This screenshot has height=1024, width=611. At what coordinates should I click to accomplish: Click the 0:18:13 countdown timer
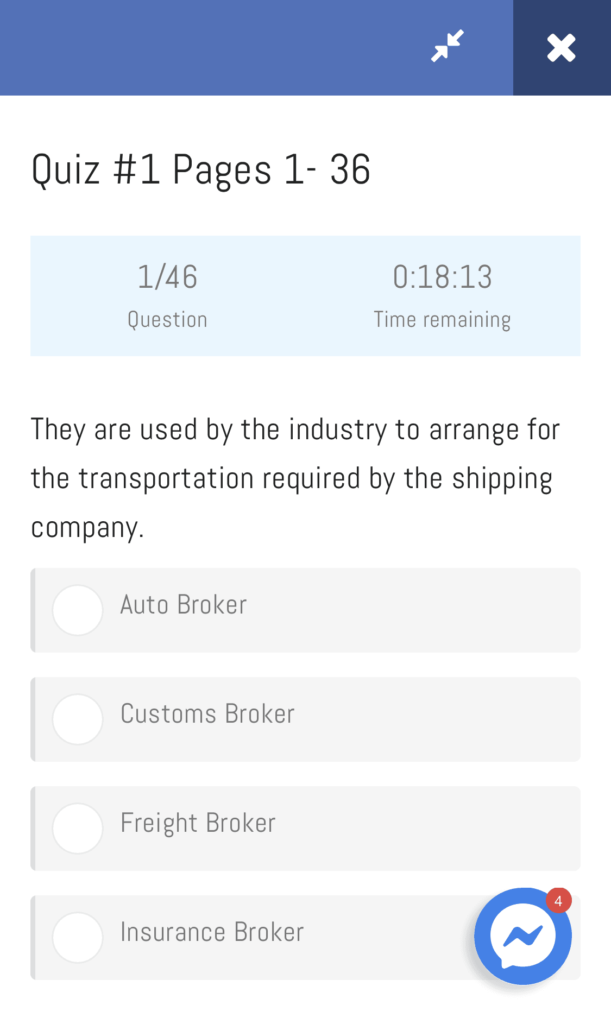tap(442, 277)
